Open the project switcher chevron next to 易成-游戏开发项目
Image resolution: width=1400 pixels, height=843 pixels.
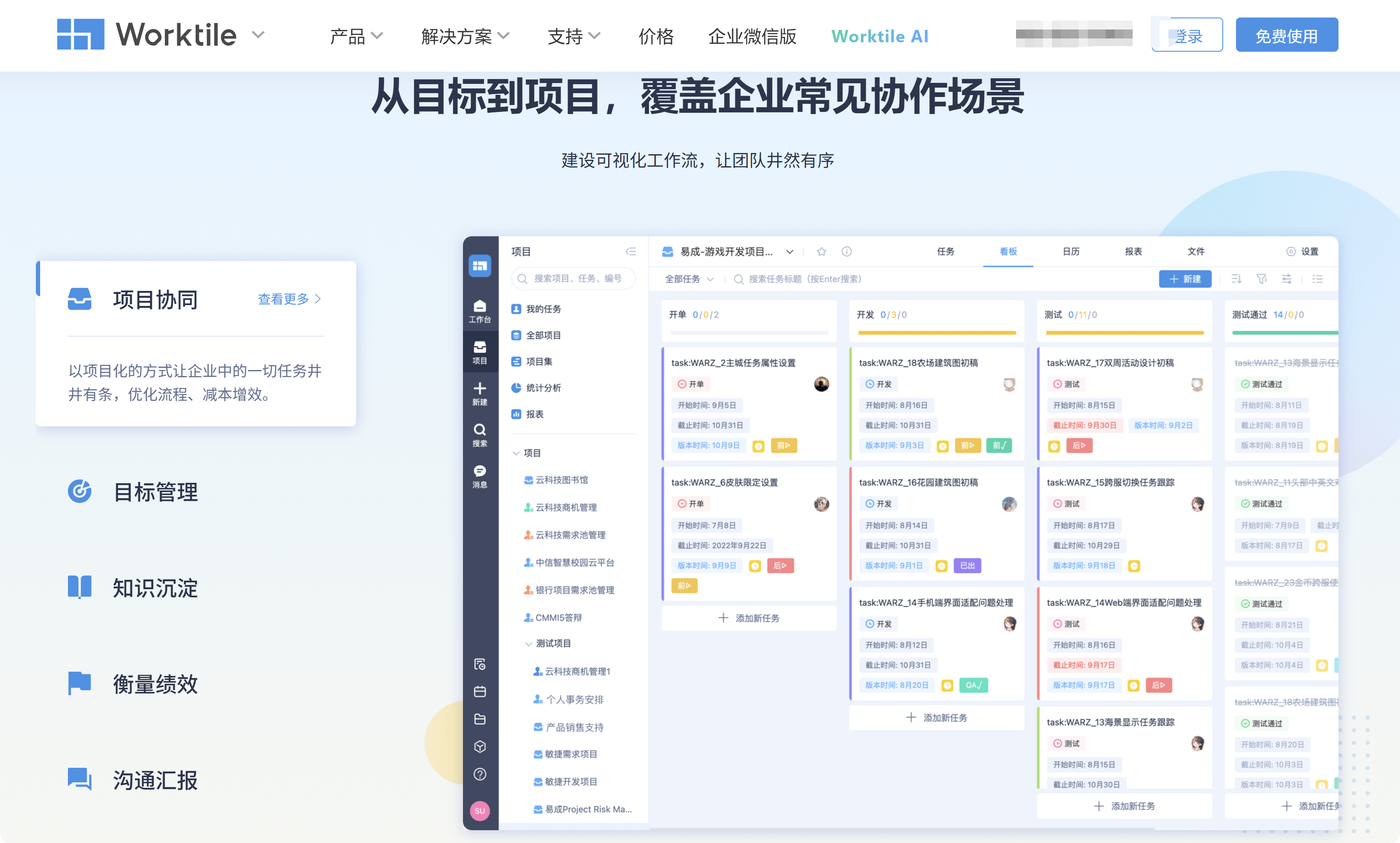click(789, 252)
